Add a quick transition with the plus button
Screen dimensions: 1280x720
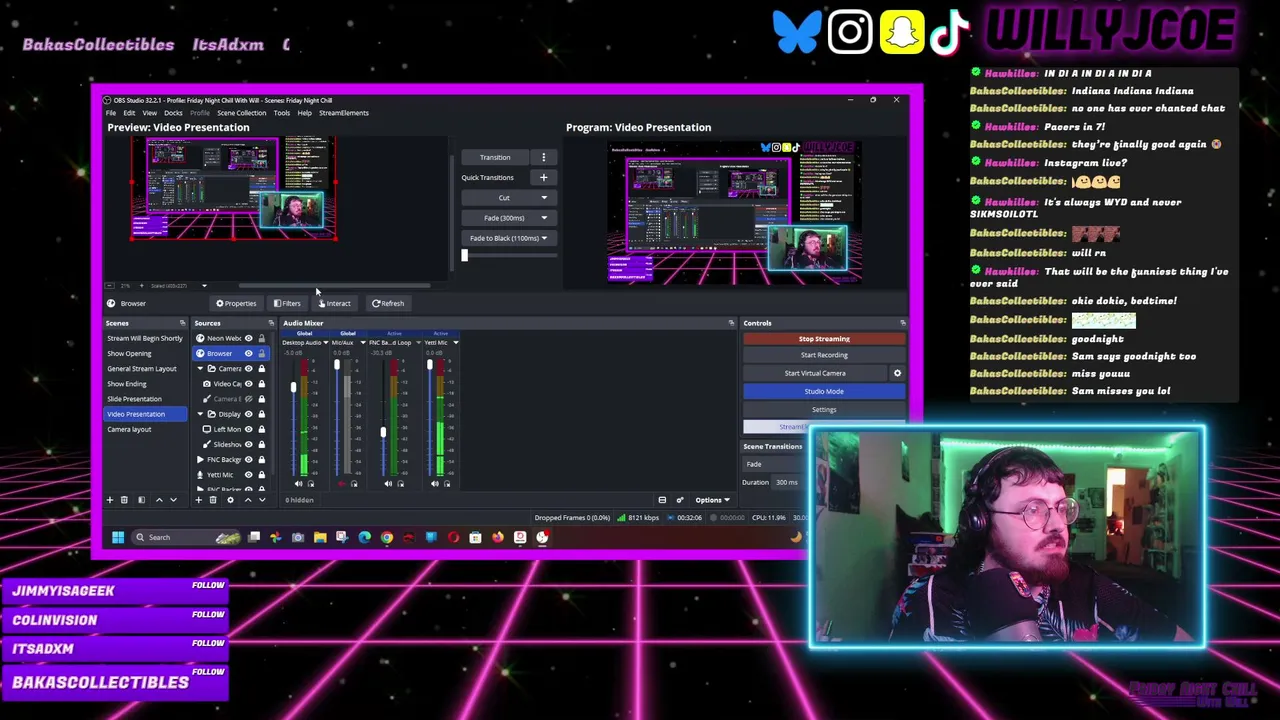coord(544,178)
